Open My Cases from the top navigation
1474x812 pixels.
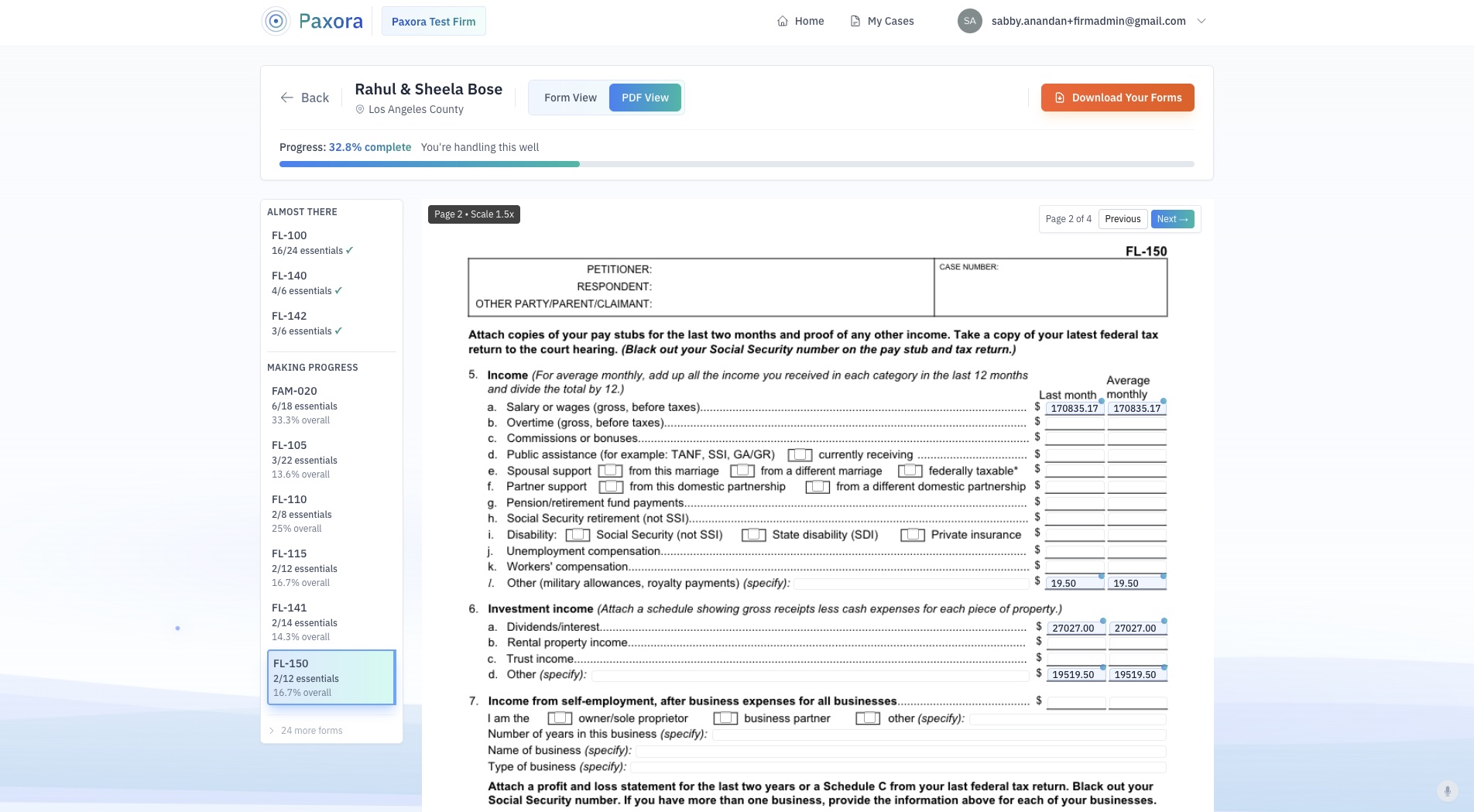tap(882, 21)
